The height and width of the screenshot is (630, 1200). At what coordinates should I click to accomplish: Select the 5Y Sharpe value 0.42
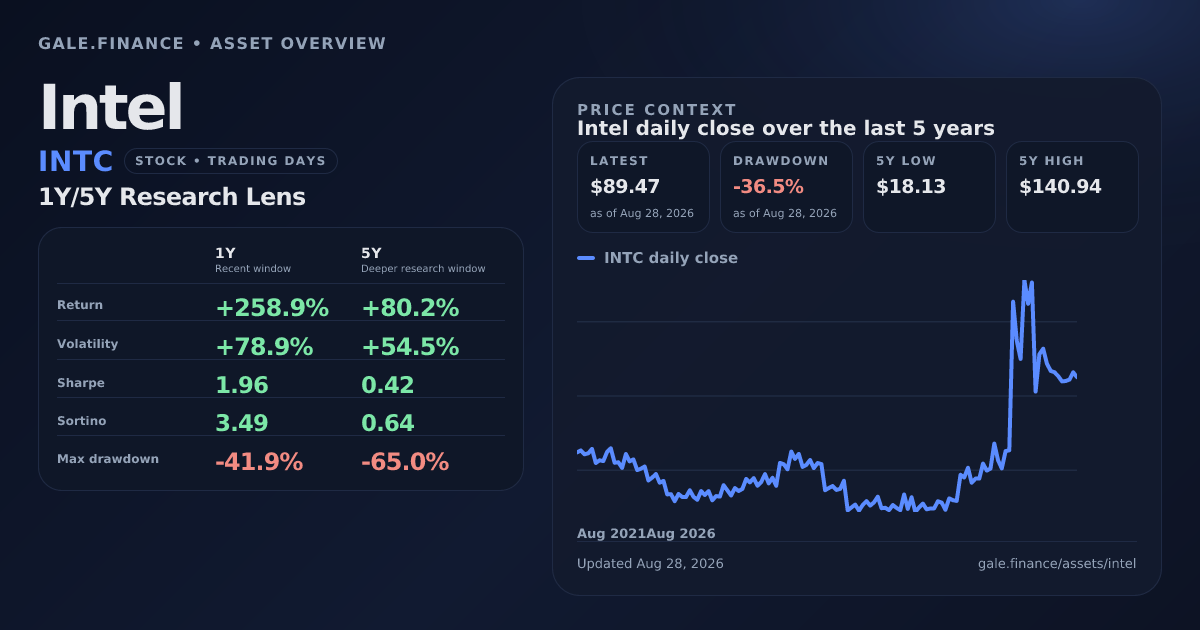[x=388, y=386]
